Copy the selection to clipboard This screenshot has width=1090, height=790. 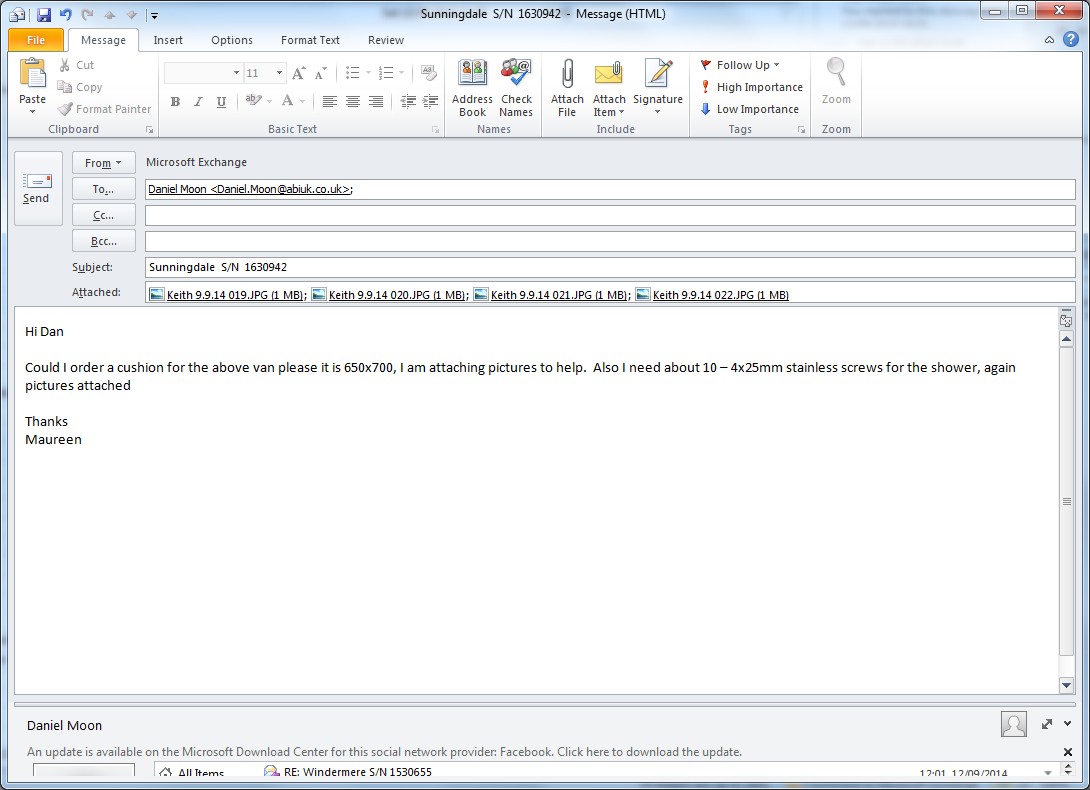pyautogui.click(x=80, y=87)
